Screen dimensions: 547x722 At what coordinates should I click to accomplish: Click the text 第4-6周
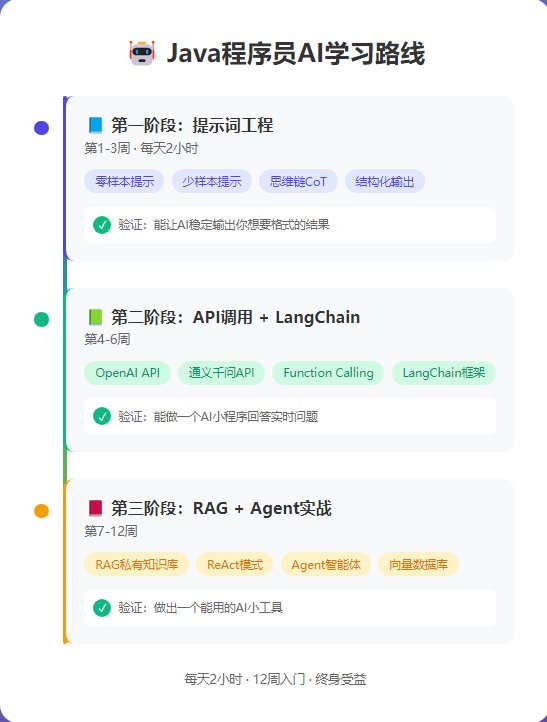point(107,339)
